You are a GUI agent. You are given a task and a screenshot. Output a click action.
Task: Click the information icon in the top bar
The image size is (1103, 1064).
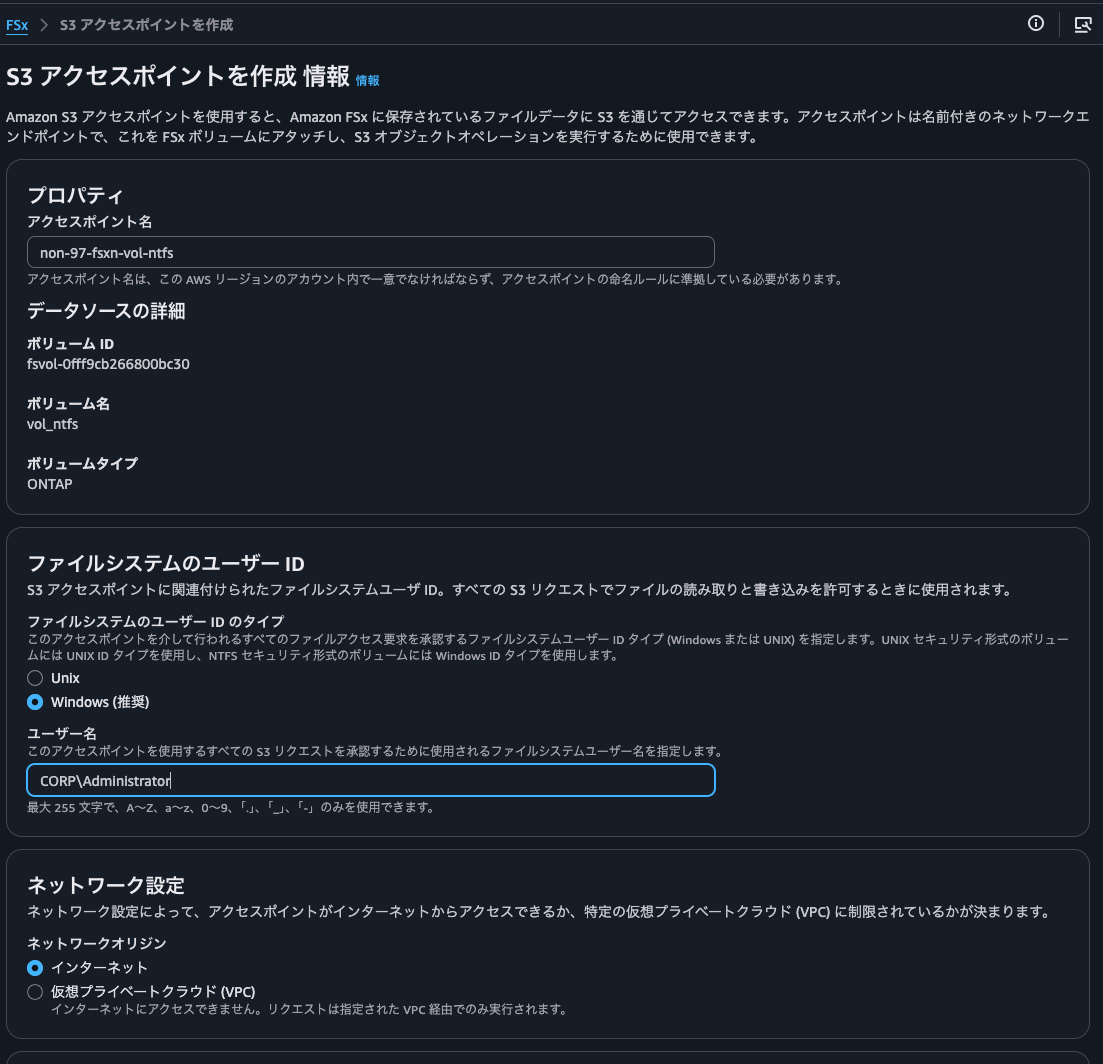pos(1035,24)
